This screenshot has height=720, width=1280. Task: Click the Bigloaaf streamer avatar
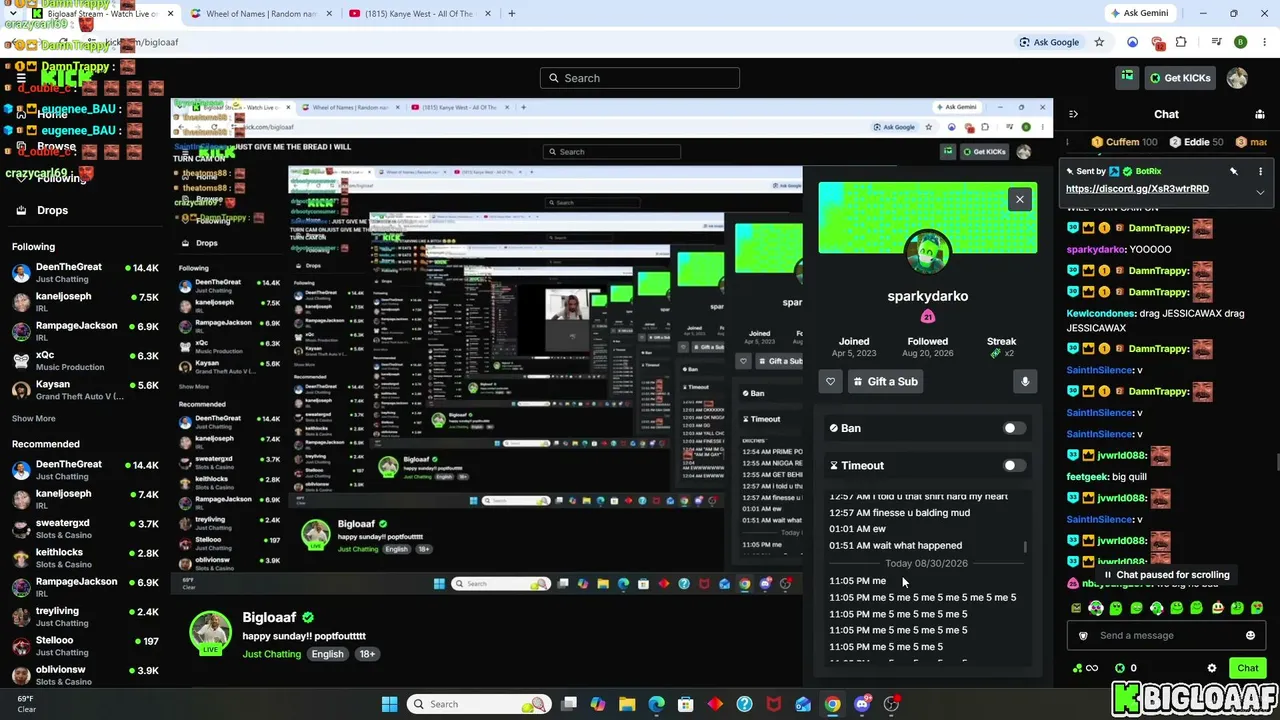(210, 632)
